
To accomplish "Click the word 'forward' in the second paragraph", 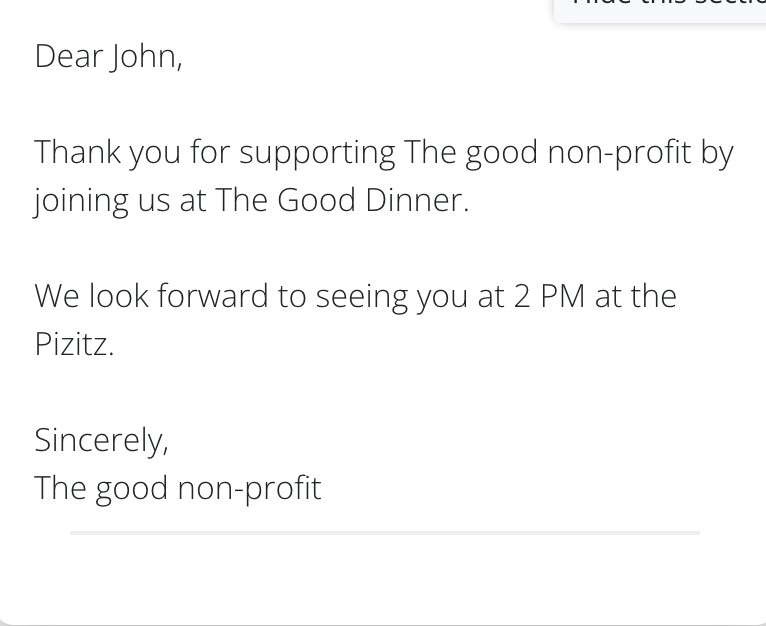I will click(213, 296).
